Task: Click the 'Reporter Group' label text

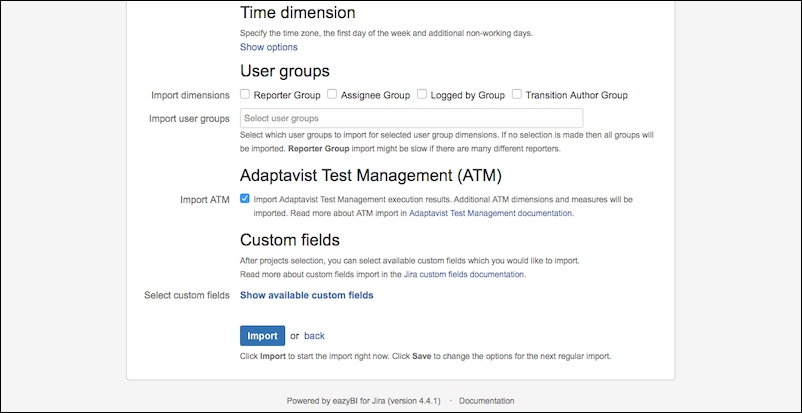Action: tap(287, 95)
